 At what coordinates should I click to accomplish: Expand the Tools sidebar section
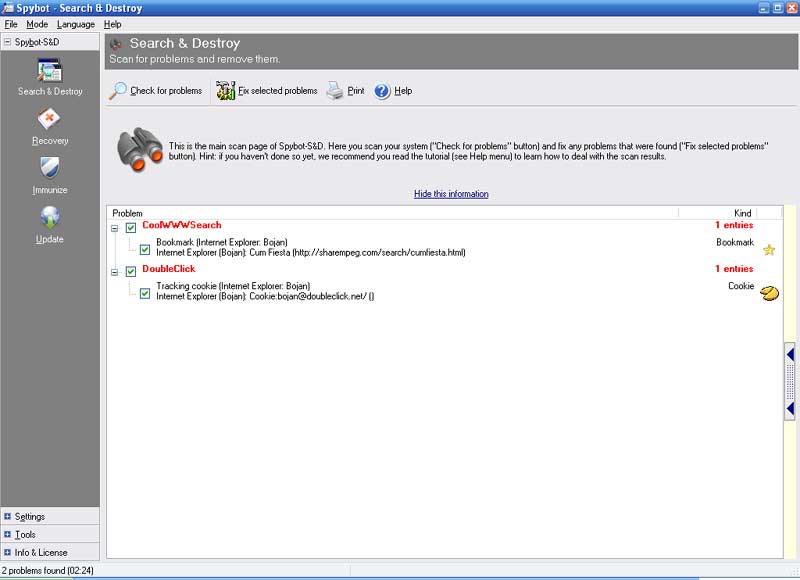[x=7, y=534]
